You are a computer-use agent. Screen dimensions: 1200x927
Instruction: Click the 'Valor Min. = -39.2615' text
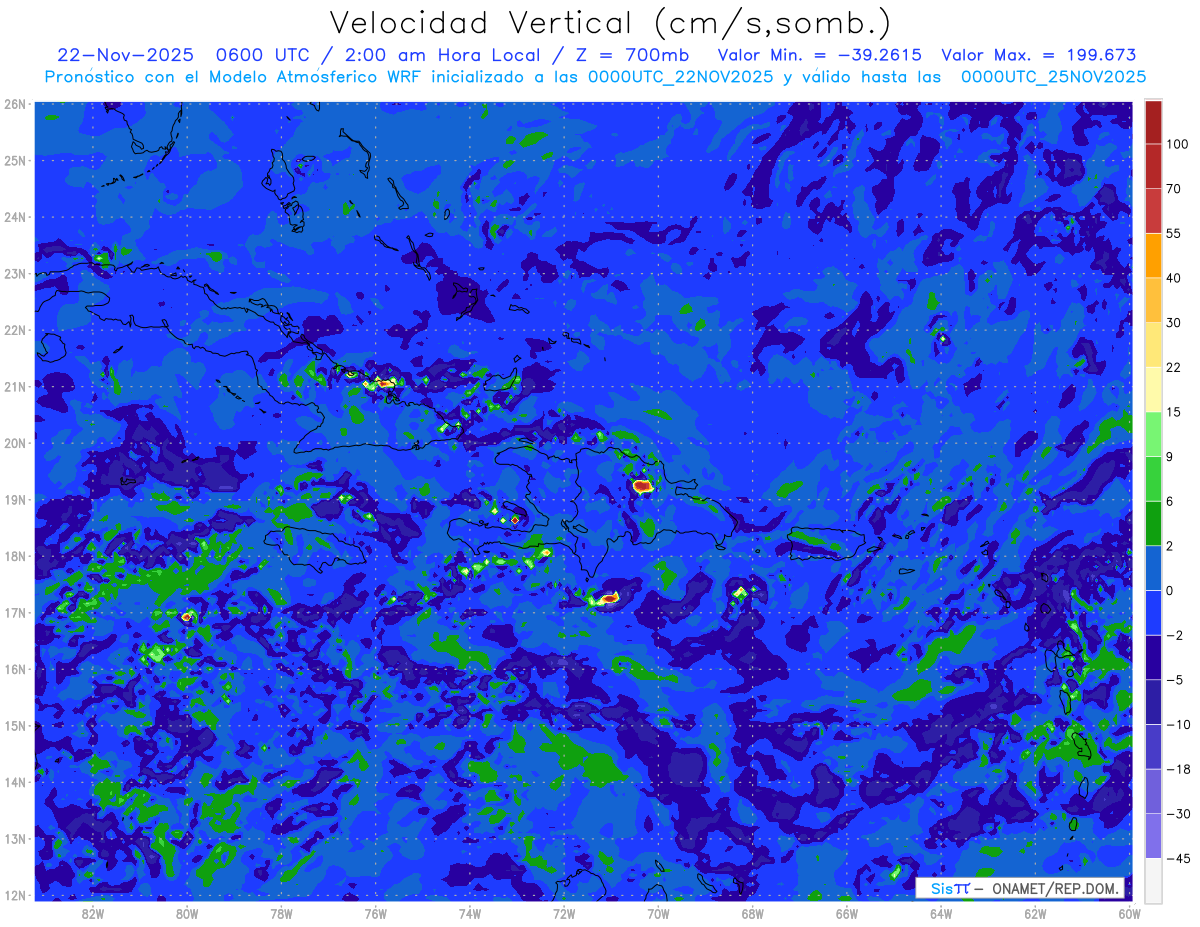click(818, 55)
